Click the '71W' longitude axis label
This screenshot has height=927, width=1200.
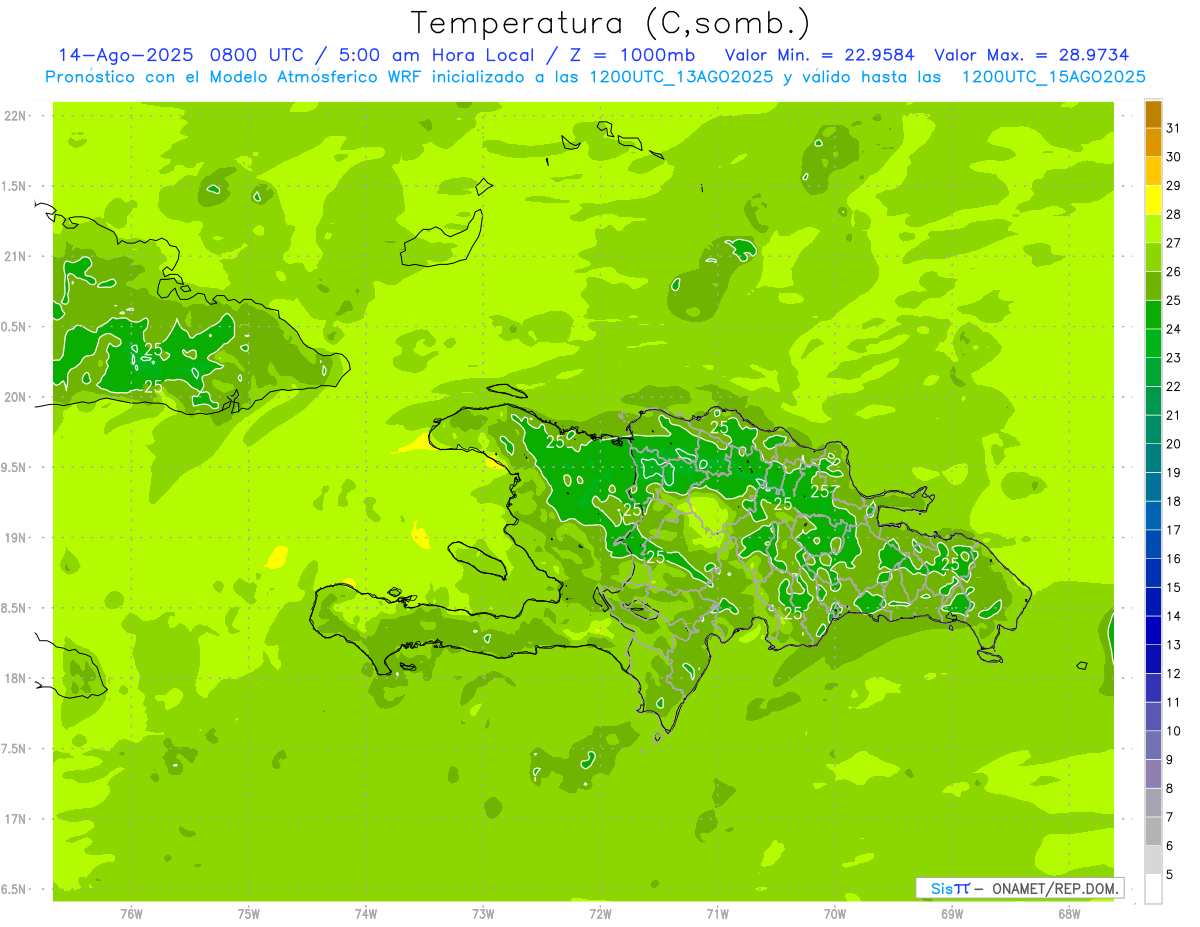[718, 914]
